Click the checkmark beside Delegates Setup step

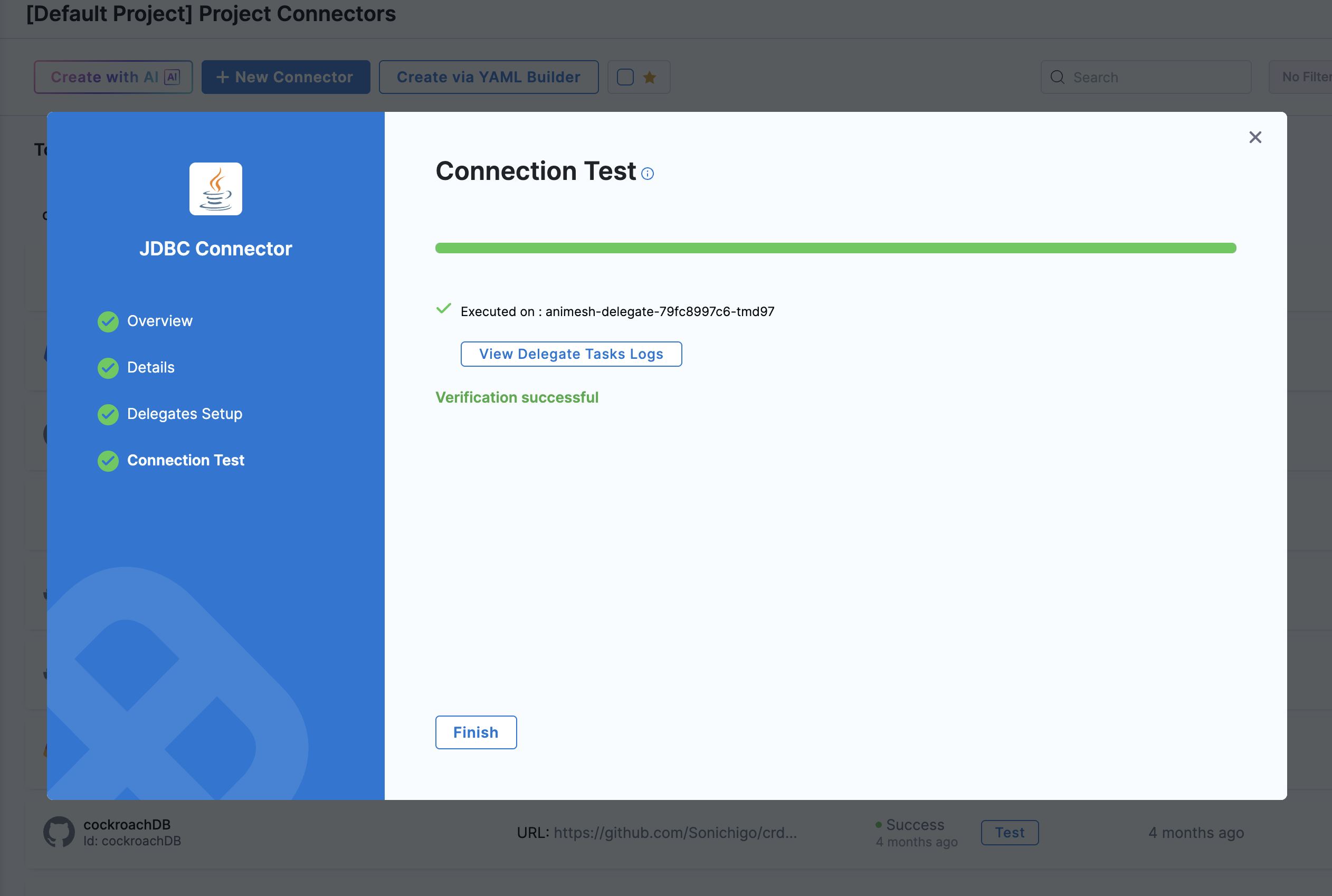[x=108, y=414]
